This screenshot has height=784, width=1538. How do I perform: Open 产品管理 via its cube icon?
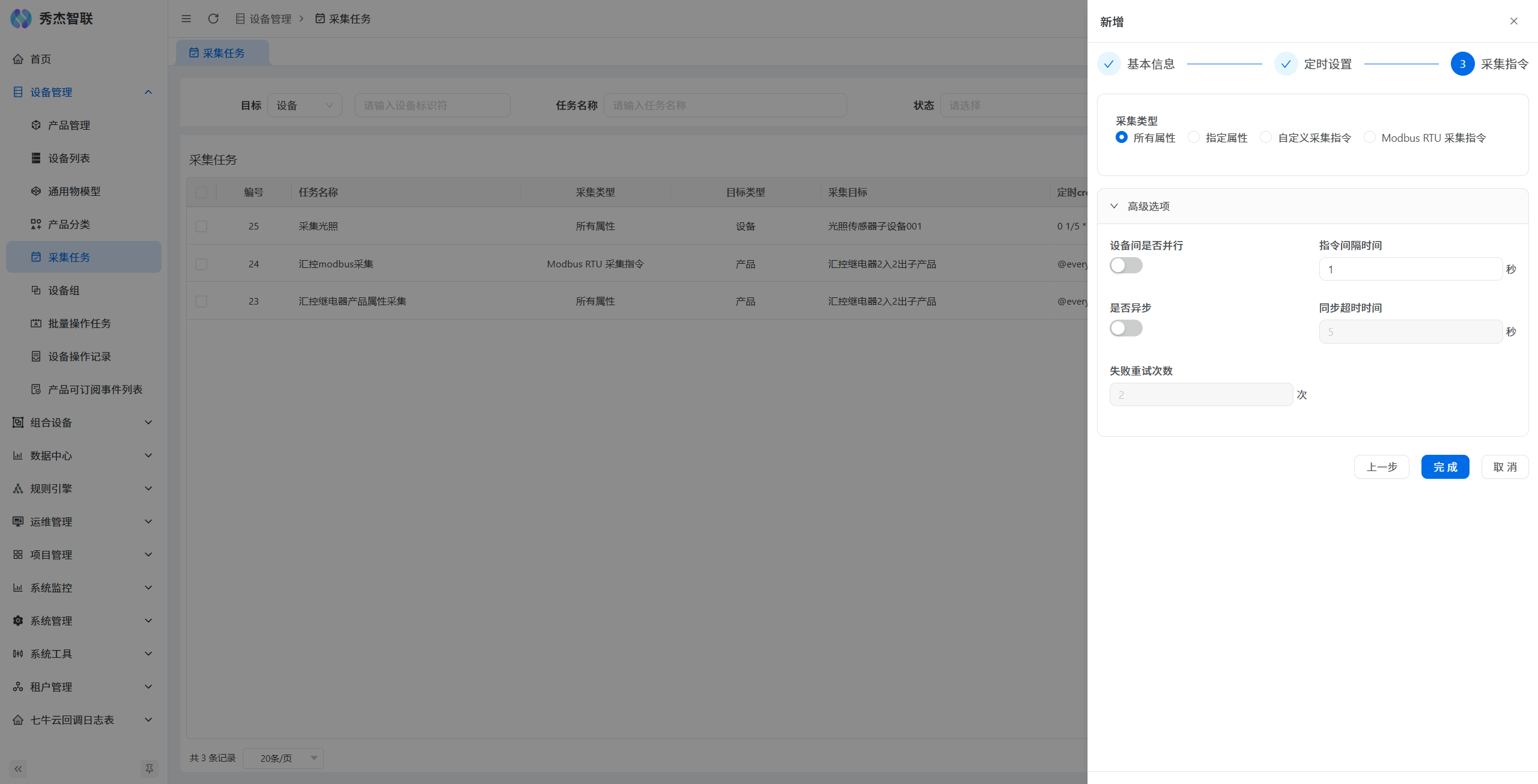pos(36,125)
